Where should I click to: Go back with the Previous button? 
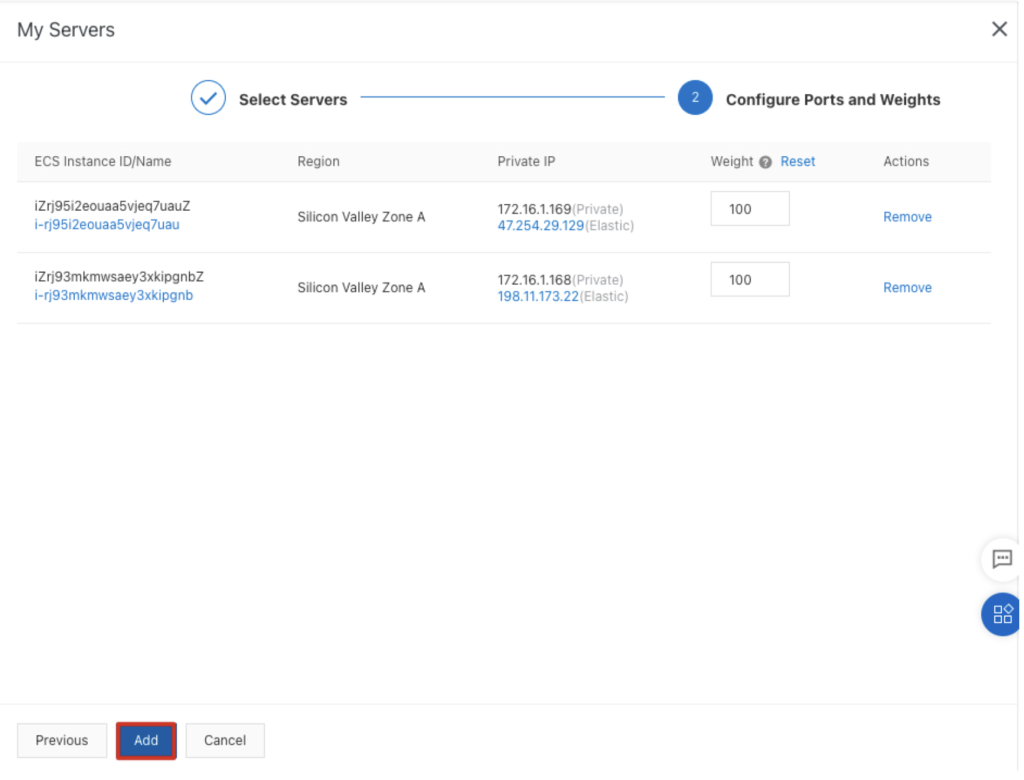tap(62, 740)
